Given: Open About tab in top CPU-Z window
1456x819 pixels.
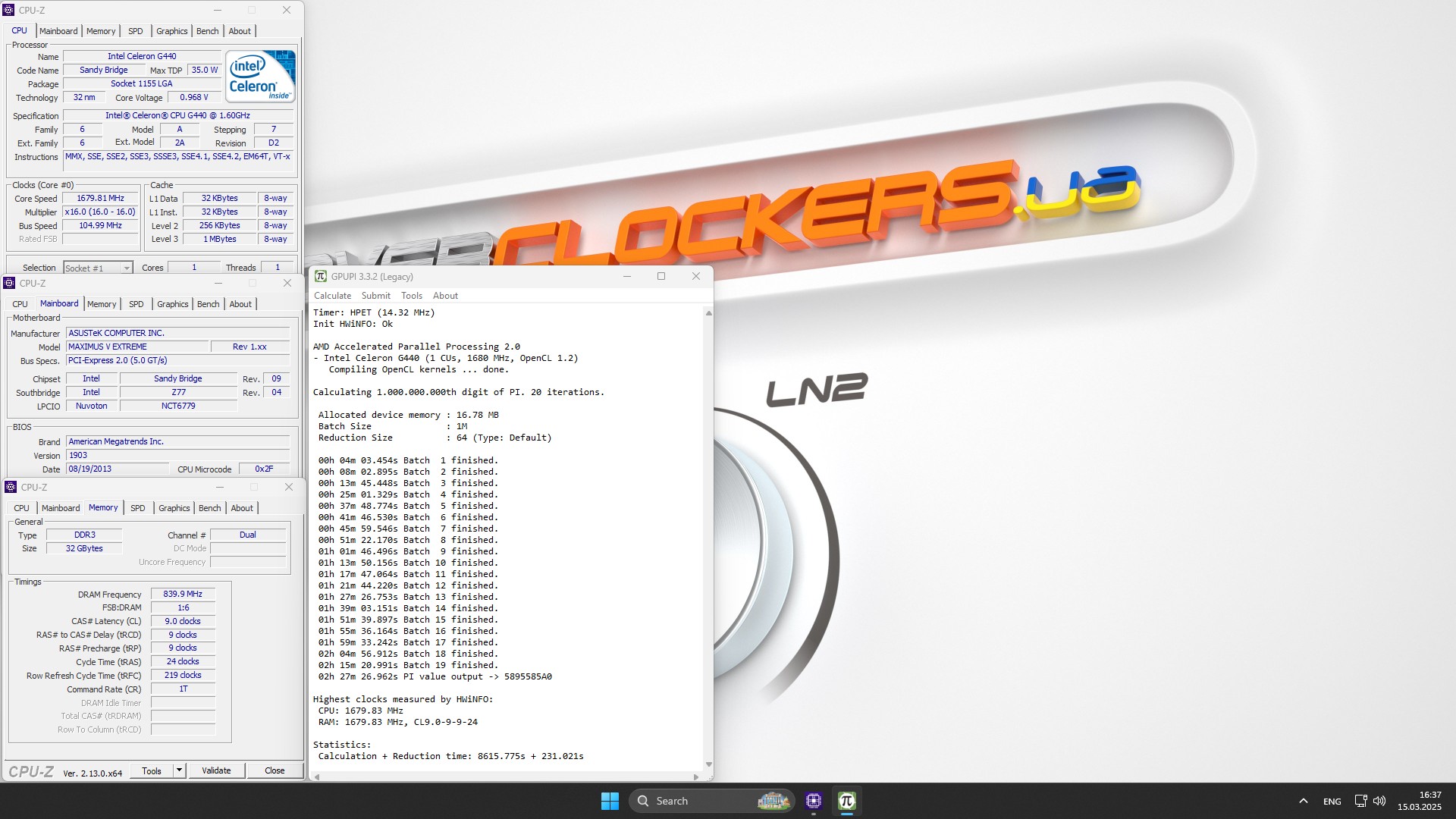Looking at the screenshot, I should [x=240, y=31].
